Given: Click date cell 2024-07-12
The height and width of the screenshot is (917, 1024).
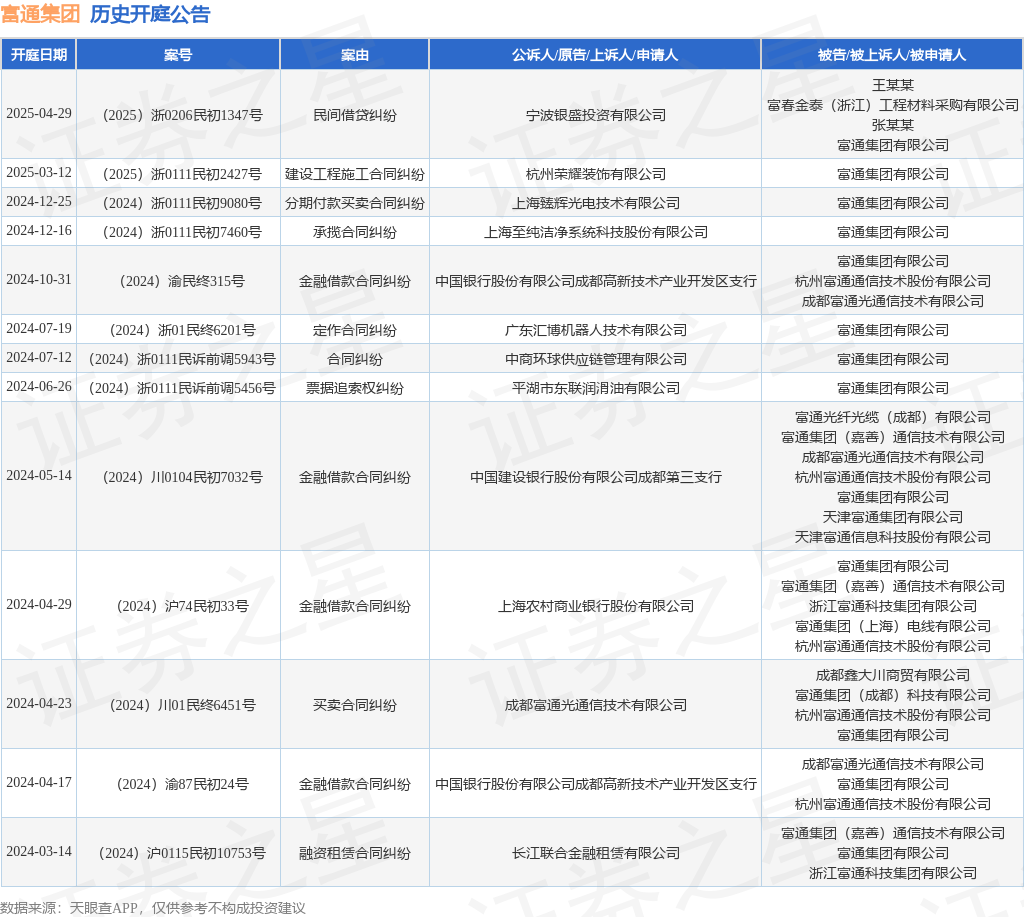Looking at the screenshot, I should pyautogui.click(x=39, y=357).
